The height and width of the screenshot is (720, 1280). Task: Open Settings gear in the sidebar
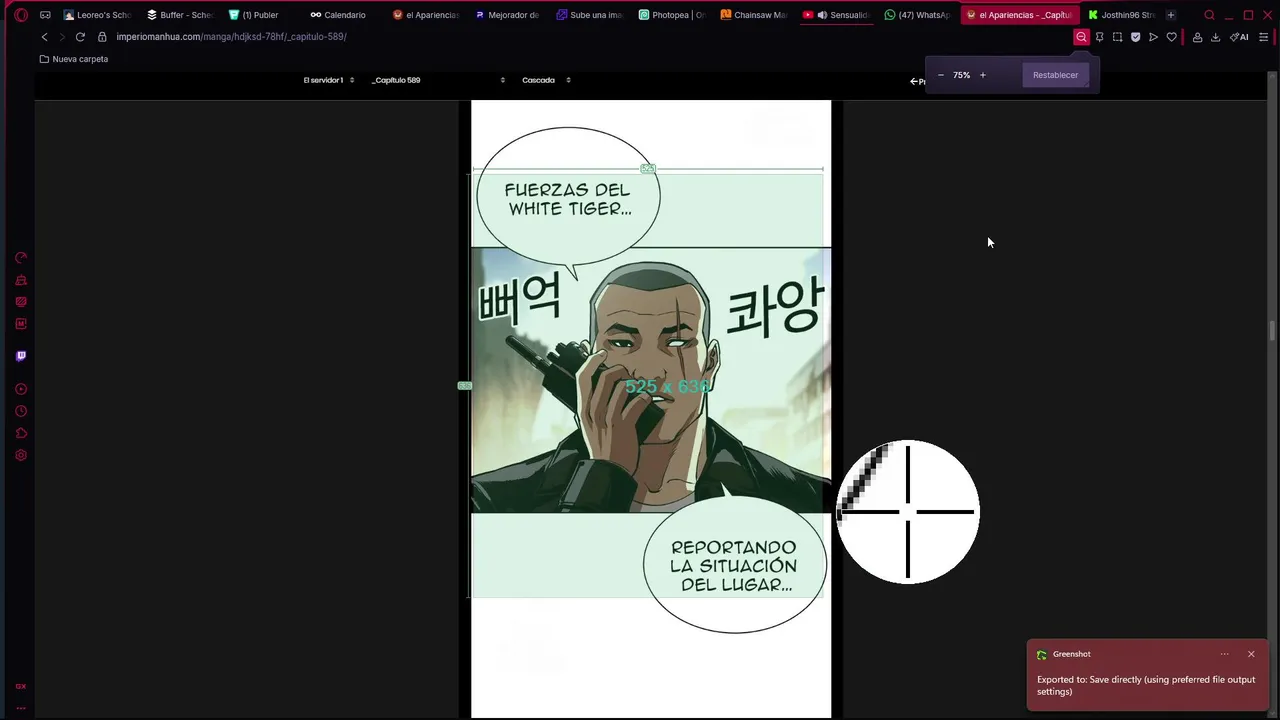tap(21, 455)
